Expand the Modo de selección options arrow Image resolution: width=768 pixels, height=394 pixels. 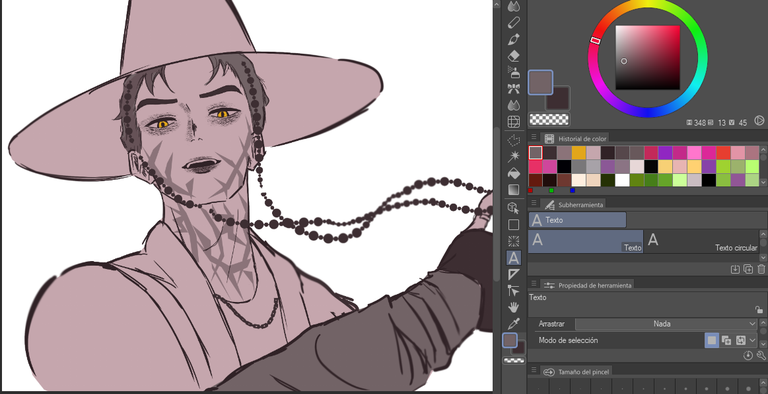click(x=752, y=340)
